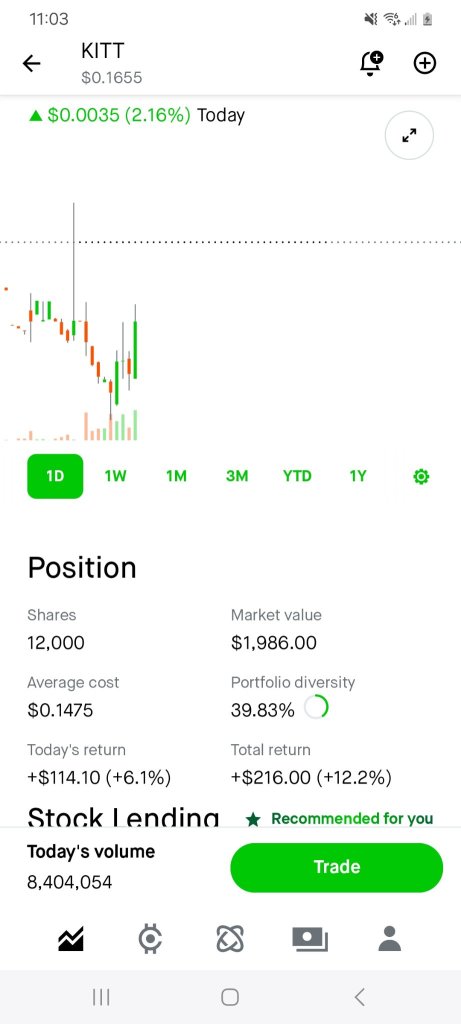Open the investing chart tab in bottom navigation
This screenshot has height=1024, width=461.
[x=71, y=939]
